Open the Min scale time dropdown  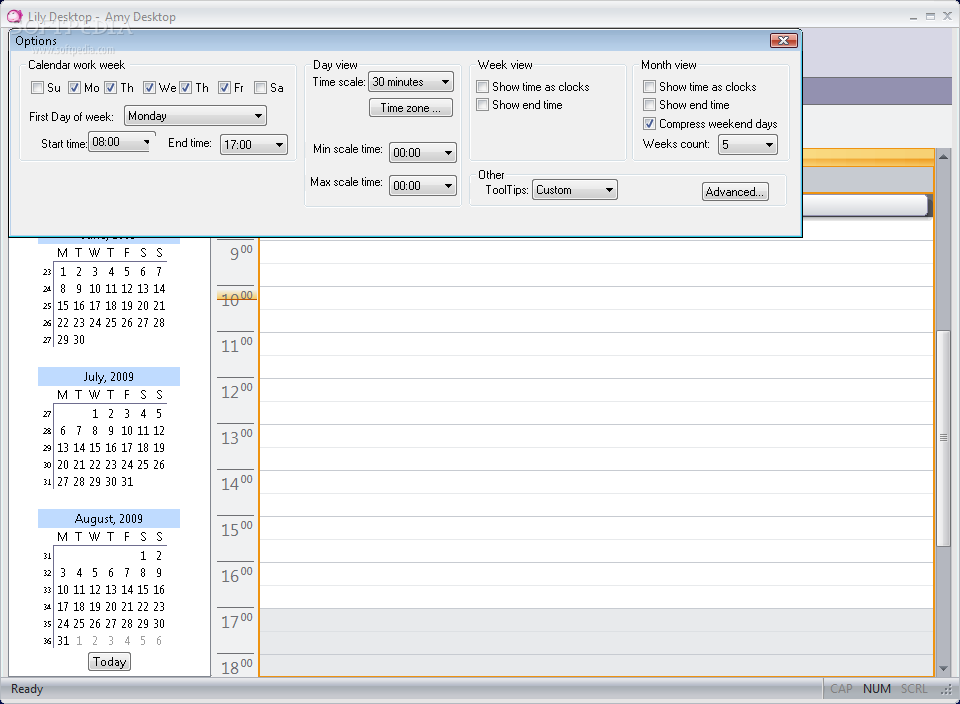click(x=423, y=152)
